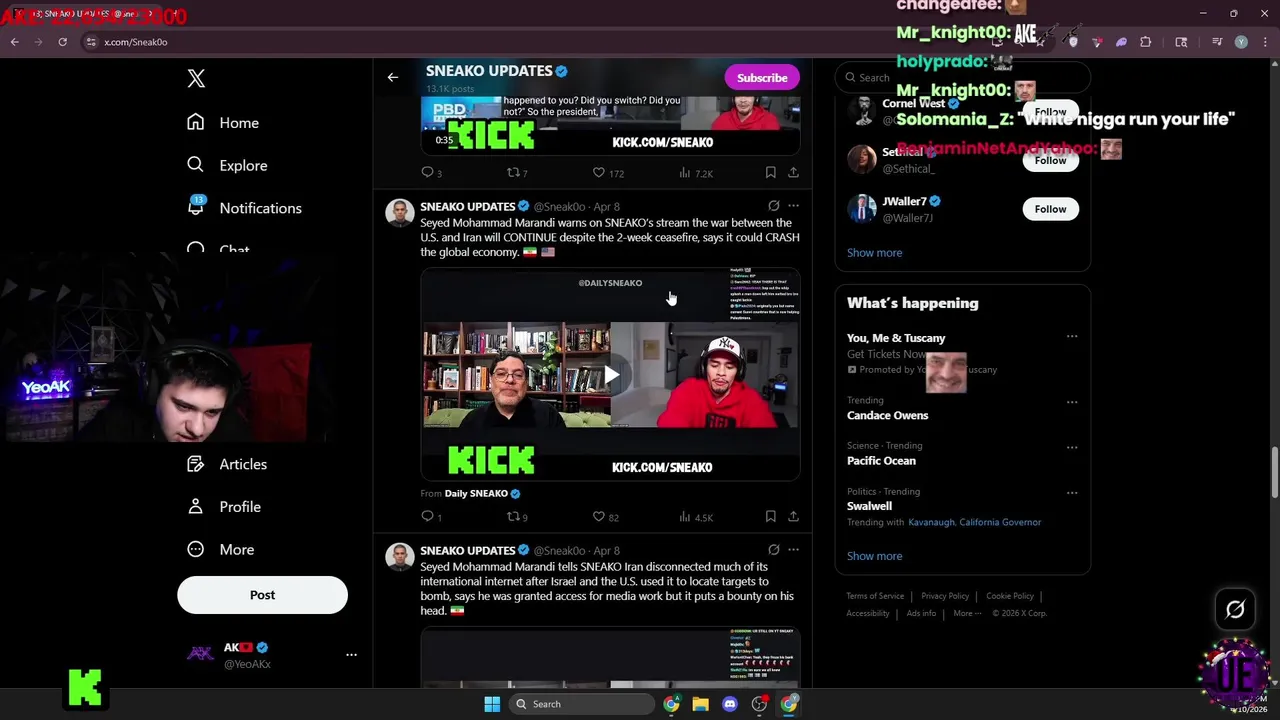Bookmark the ceasefire warning post
This screenshot has height=720, width=1280.
(770, 517)
